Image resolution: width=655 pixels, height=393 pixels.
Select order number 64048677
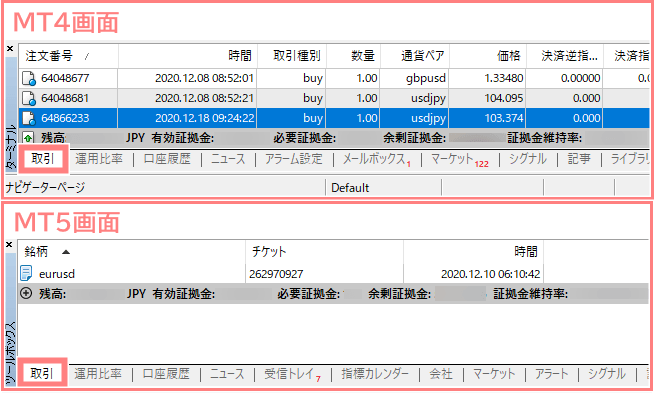pos(65,78)
